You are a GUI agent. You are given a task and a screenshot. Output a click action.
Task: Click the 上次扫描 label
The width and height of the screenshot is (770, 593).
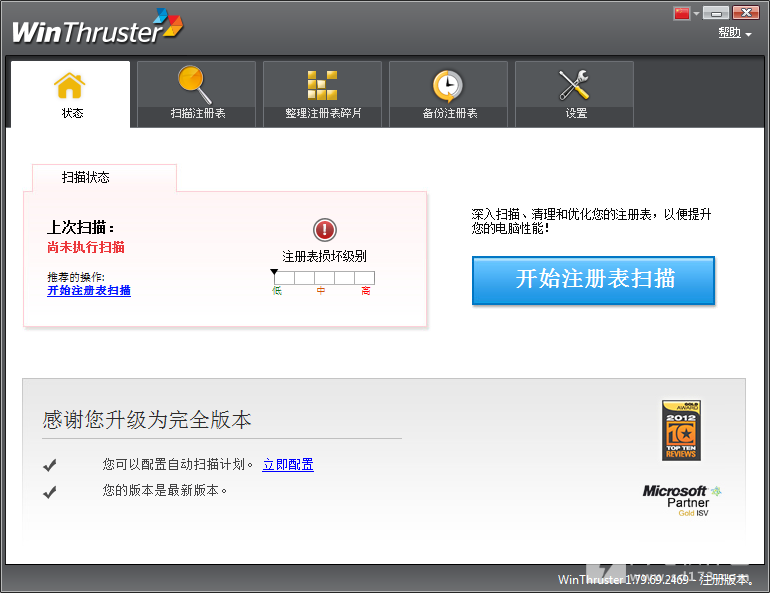click(81, 227)
